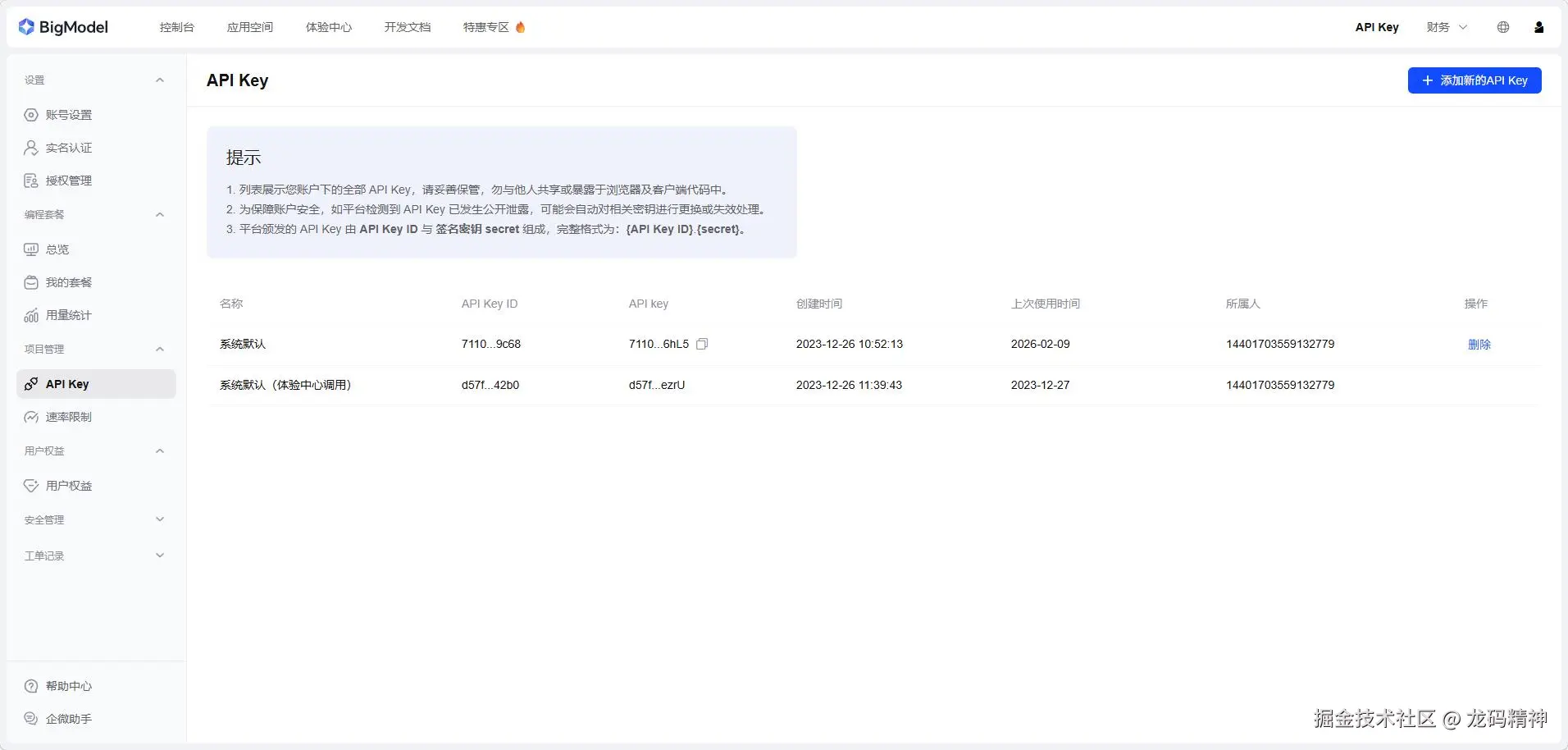Go to 实名认证 in the sidebar
Viewport: 1568px width, 750px height.
pos(69,148)
